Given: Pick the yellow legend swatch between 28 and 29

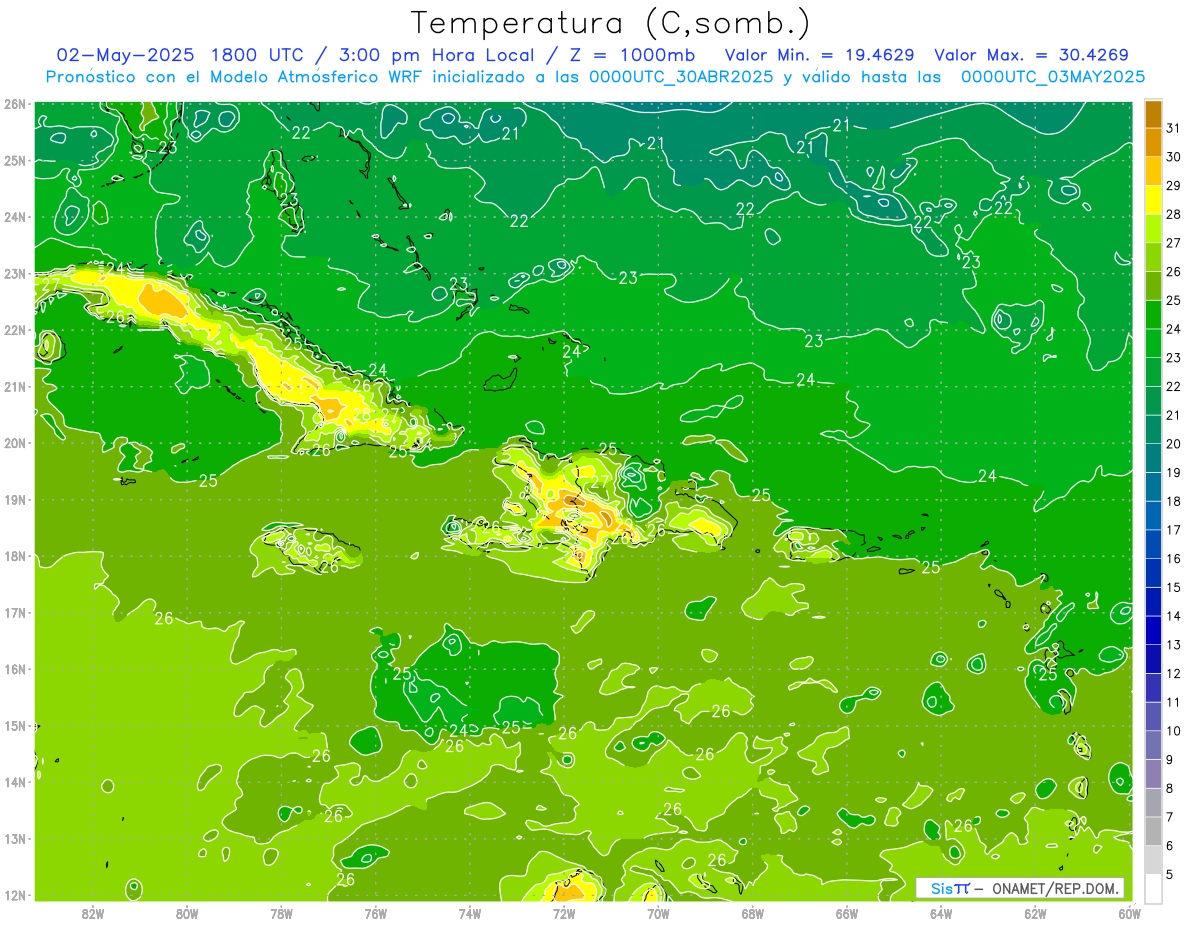Looking at the screenshot, I should click(x=1154, y=200).
